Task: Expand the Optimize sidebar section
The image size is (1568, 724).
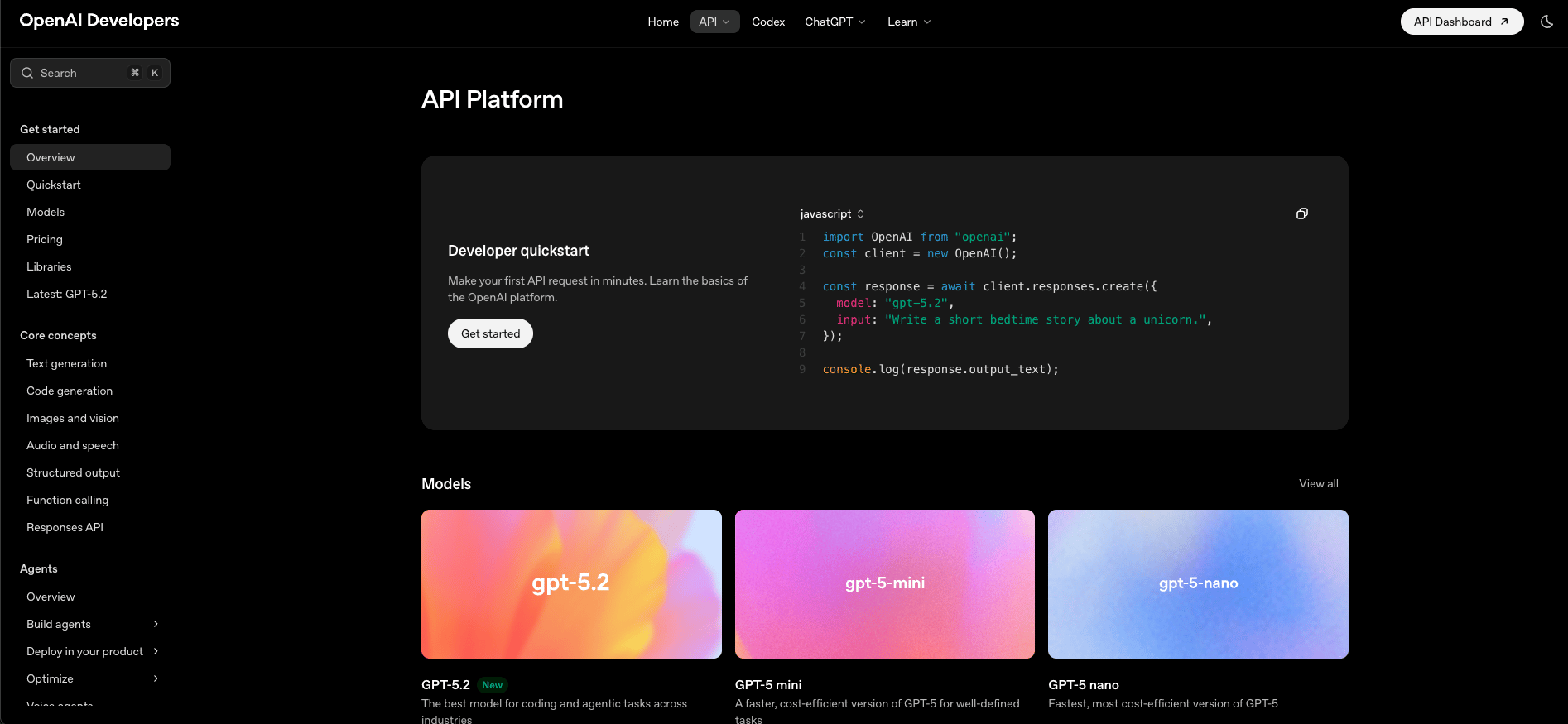Action: 90,678
